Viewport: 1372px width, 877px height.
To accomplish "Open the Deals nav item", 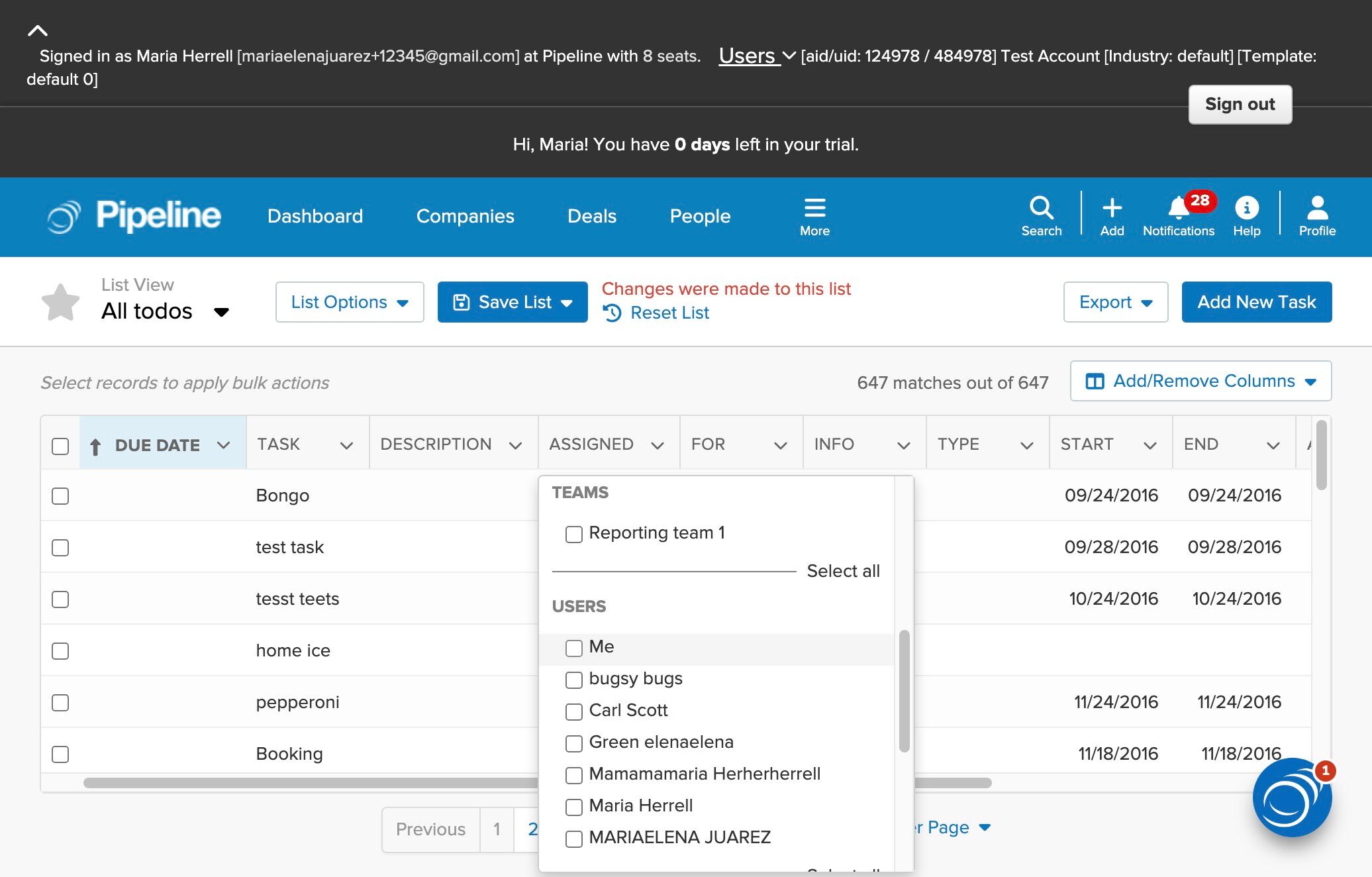I will click(591, 216).
